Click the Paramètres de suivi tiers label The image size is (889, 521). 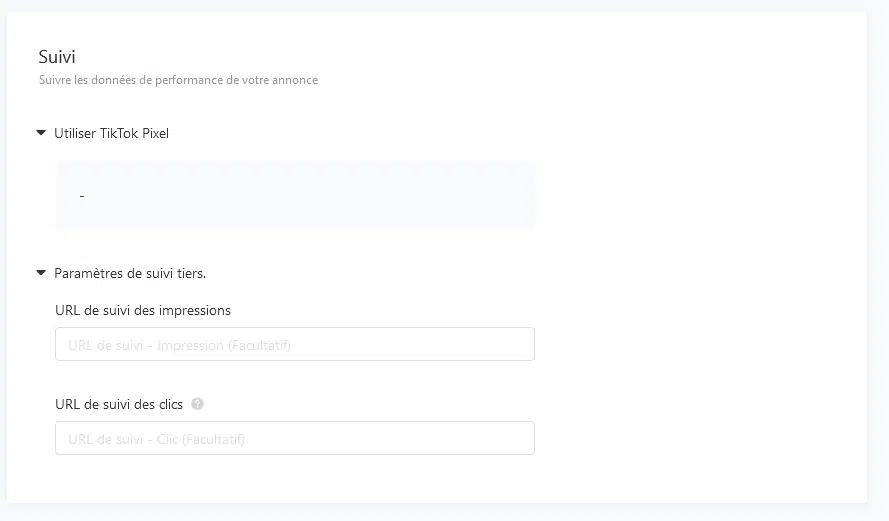130,272
